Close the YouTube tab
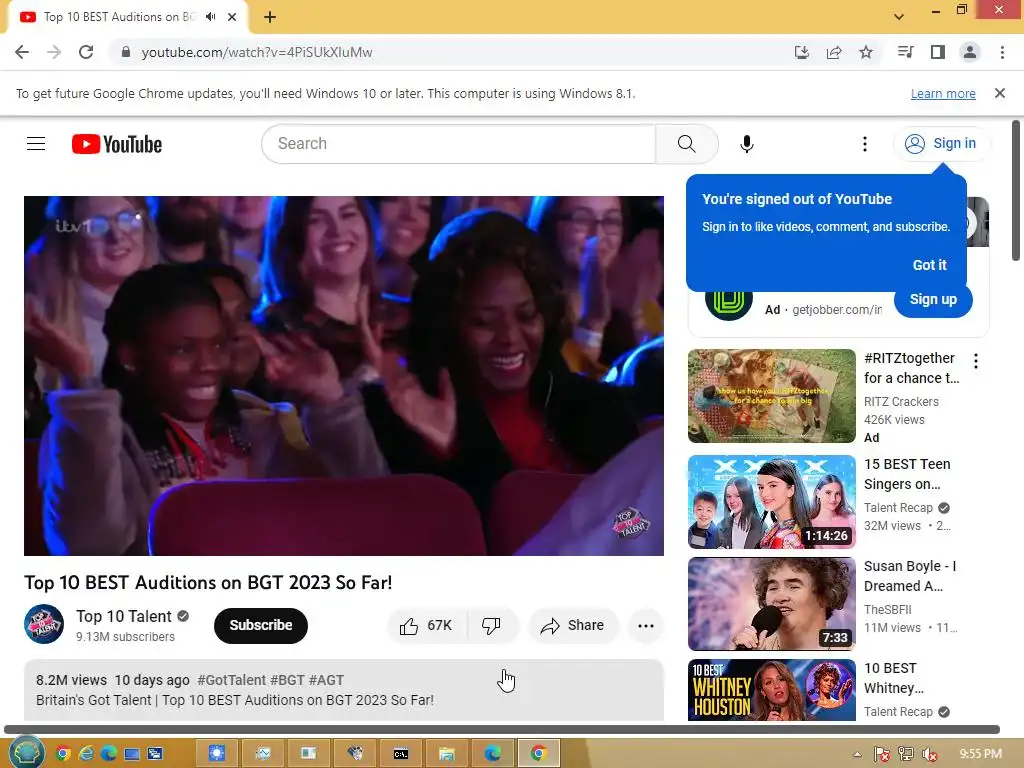This screenshot has width=1024, height=768. (232, 17)
